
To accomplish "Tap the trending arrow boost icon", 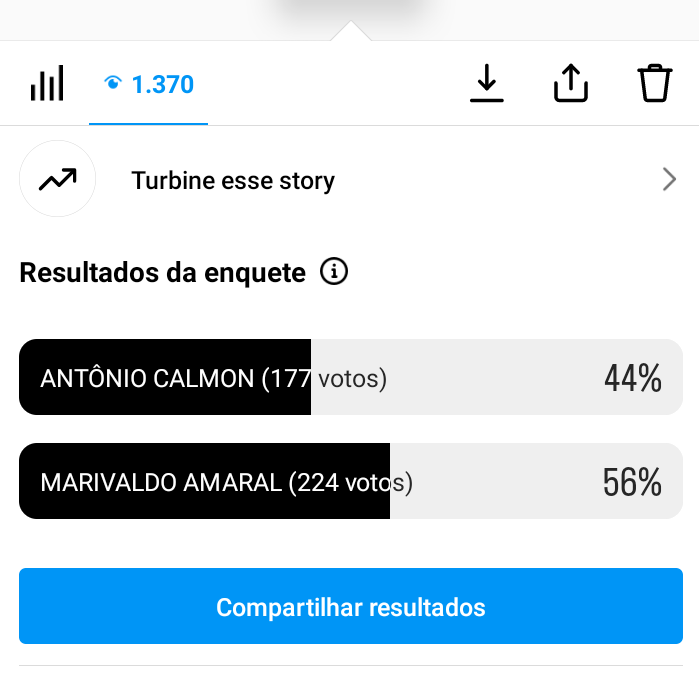I will pos(57,180).
